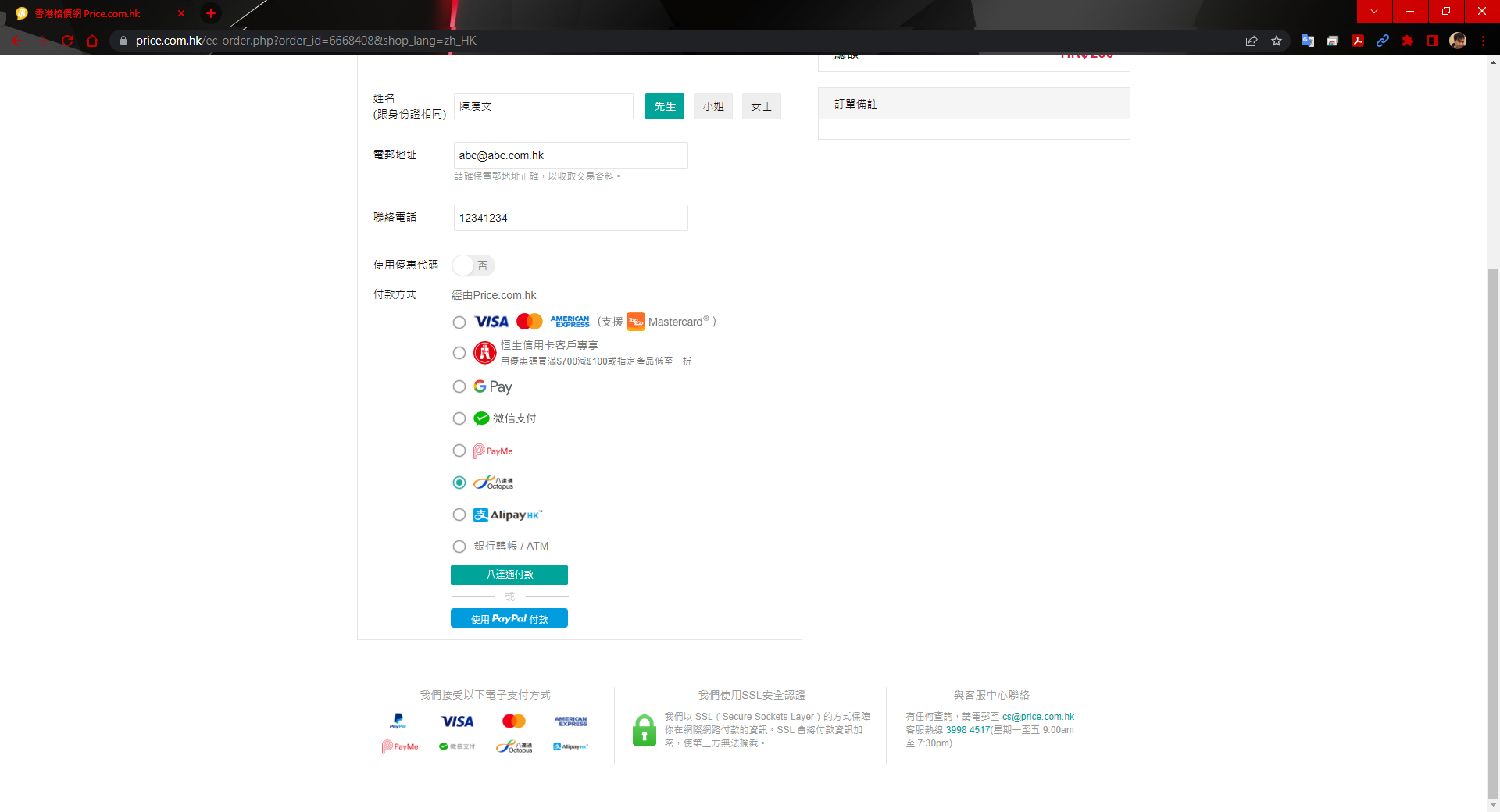This screenshot has width=1500, height=812.
Task: Open the Extensions puzzle piece icon
Action: tap(1408, 41)
